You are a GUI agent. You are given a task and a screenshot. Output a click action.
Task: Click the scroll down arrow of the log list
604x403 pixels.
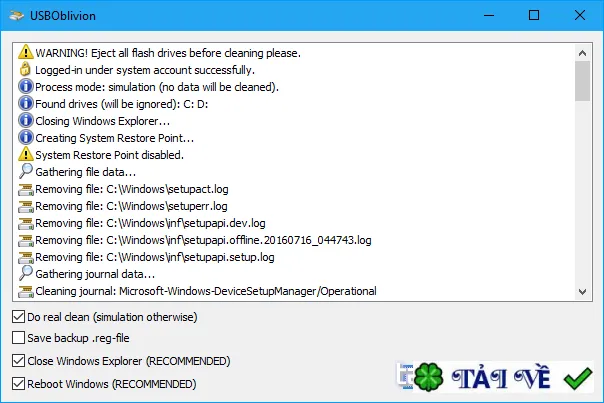(582, 292)
